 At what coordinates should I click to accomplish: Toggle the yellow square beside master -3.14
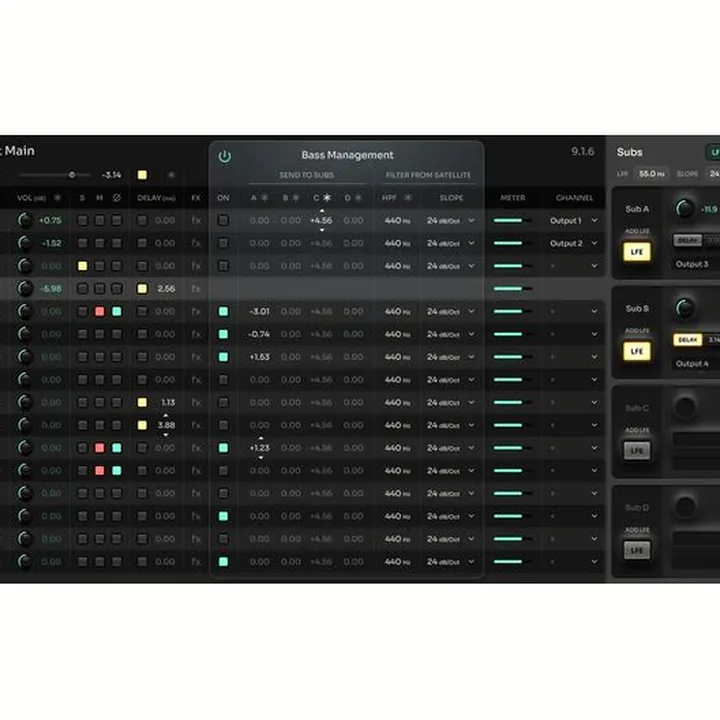pos(142,174)
